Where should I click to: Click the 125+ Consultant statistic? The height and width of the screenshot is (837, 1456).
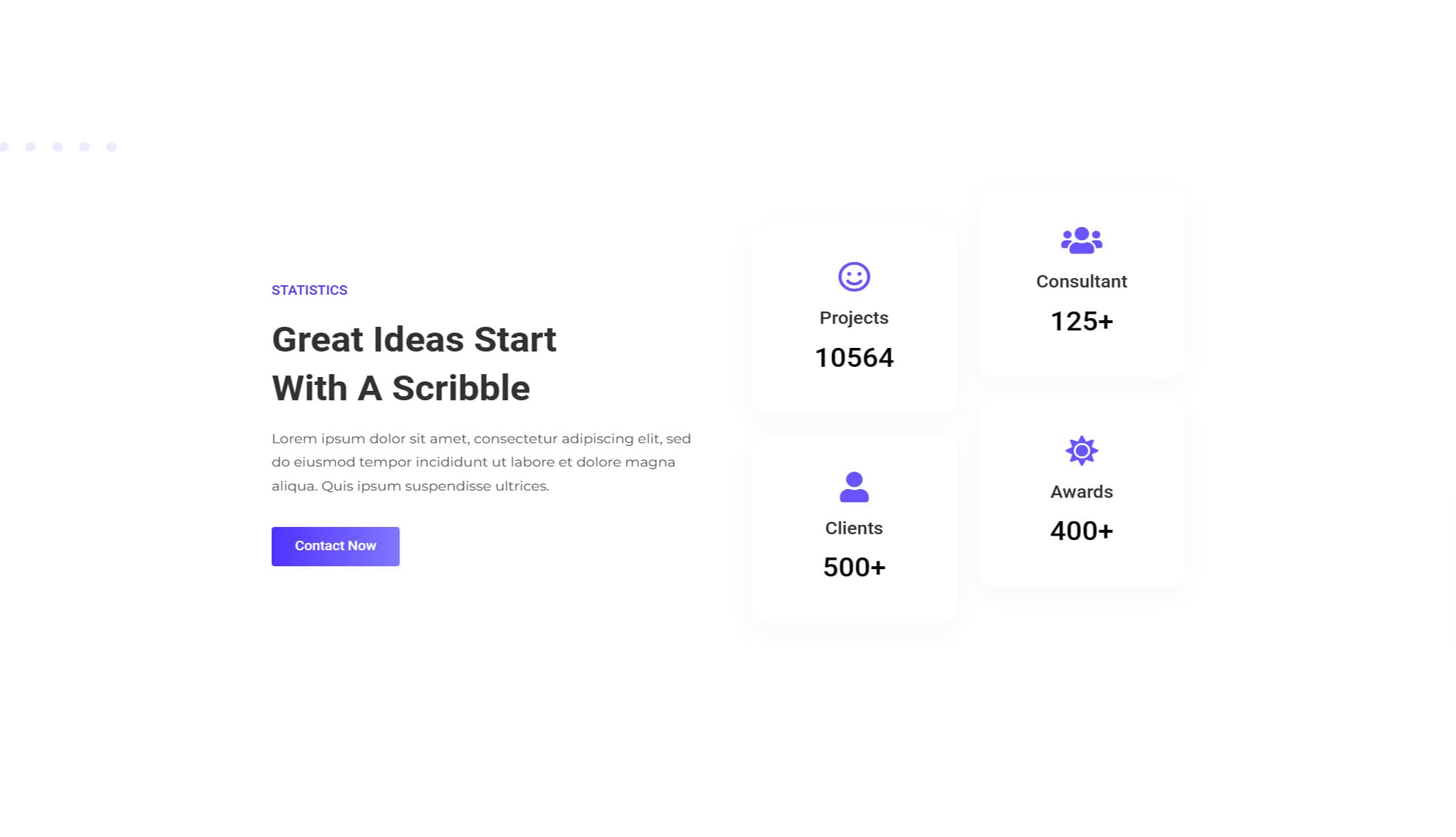click(x=1081, y=321)
